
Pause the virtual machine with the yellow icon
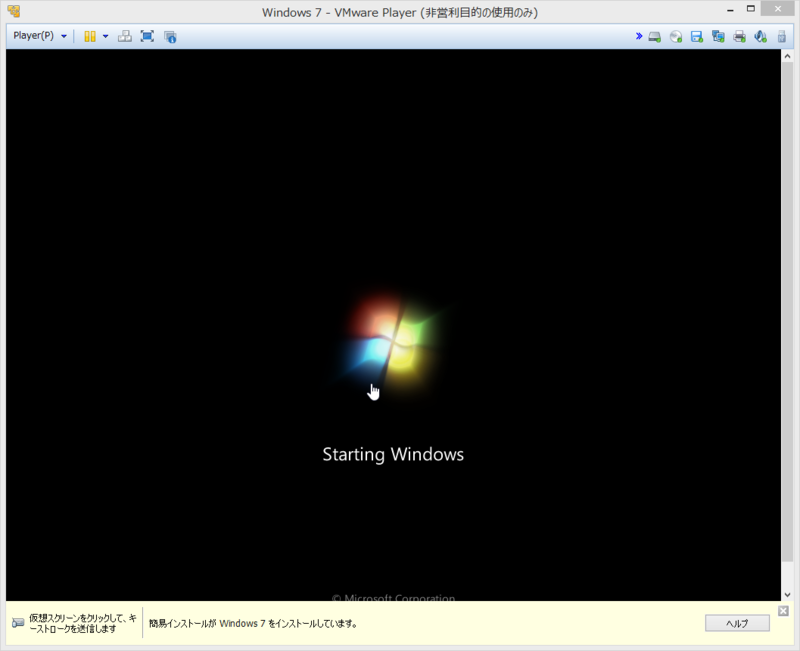coord(90,36)
